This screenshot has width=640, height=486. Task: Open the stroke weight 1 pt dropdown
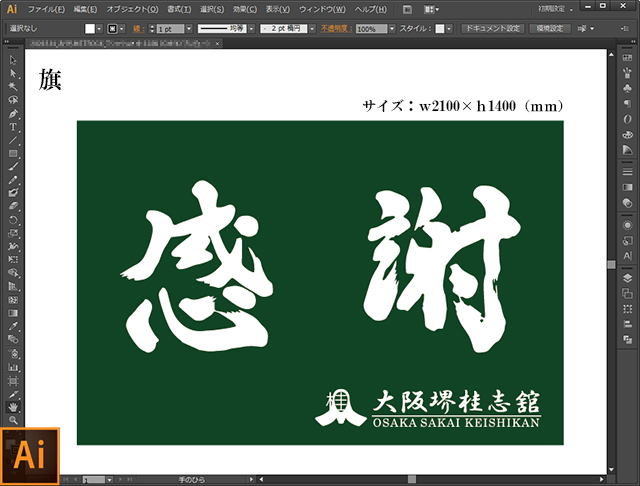click(x=189, y=29)
